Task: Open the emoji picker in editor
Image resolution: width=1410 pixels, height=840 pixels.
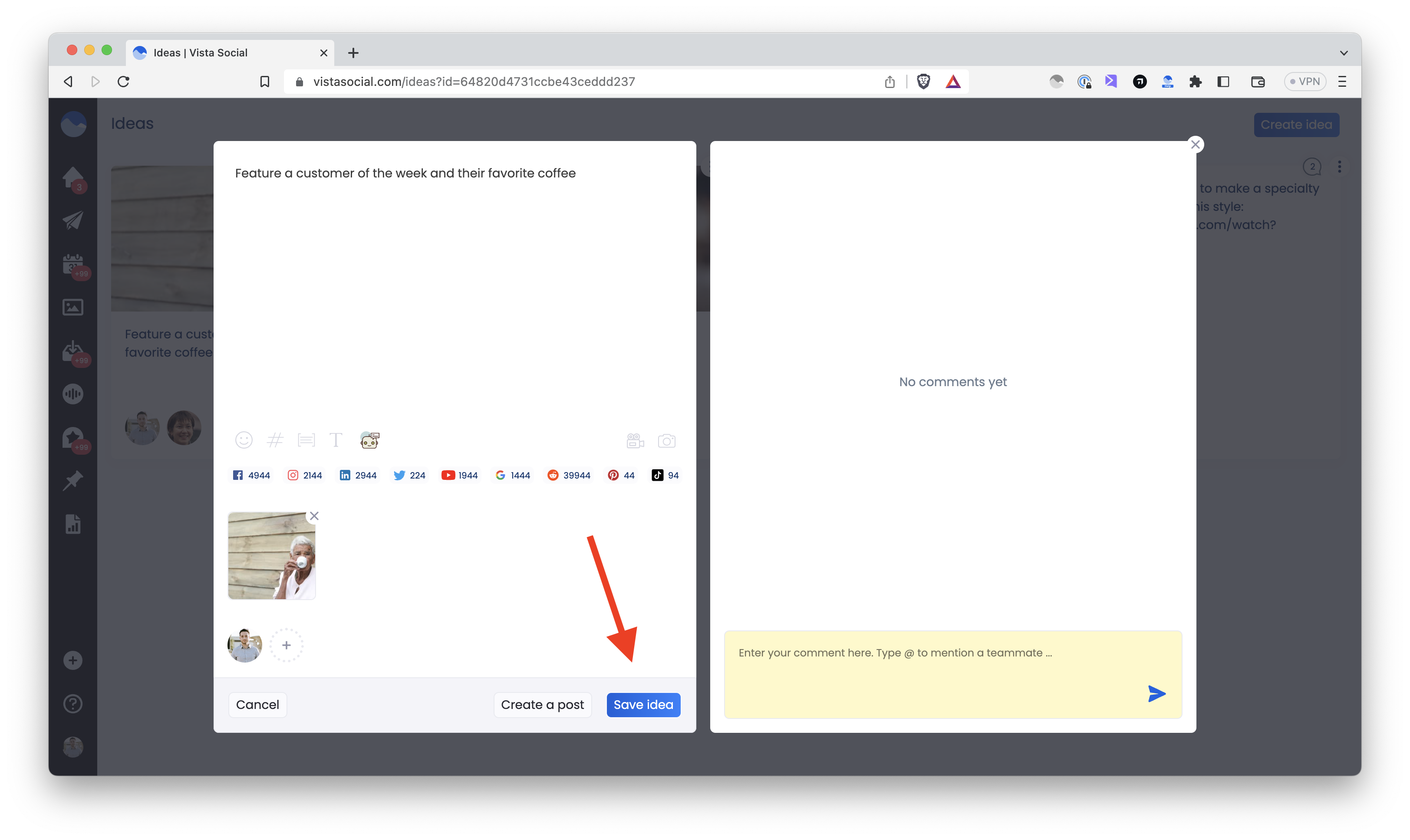Action: point(244,440)
